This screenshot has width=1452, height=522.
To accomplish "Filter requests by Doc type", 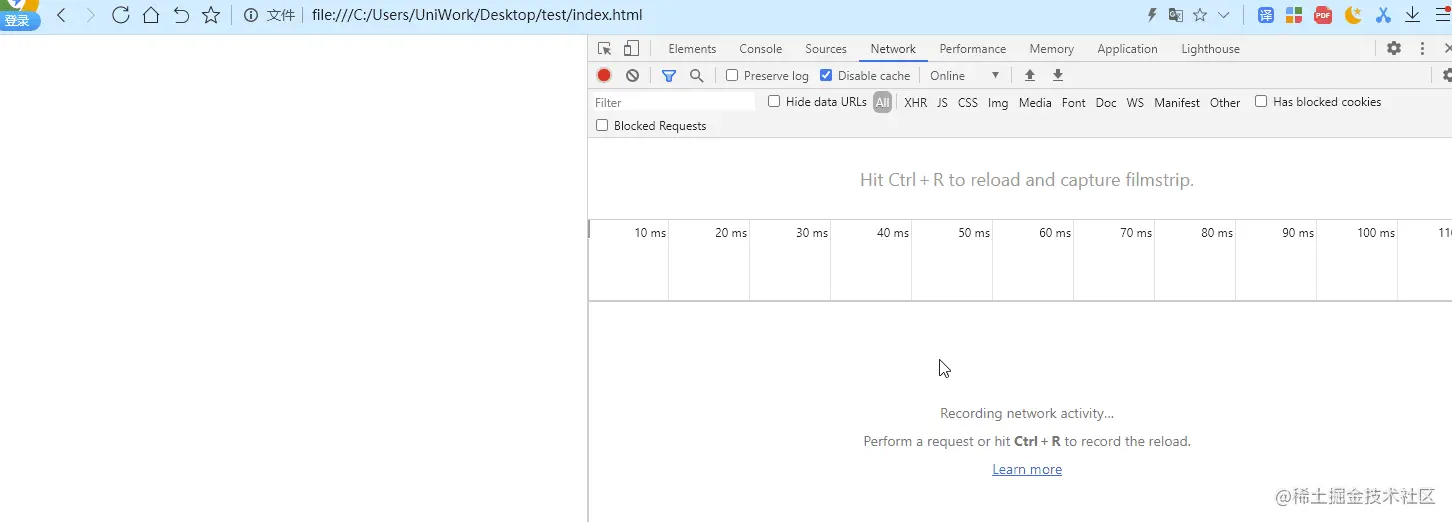I will pos(1106,102).
